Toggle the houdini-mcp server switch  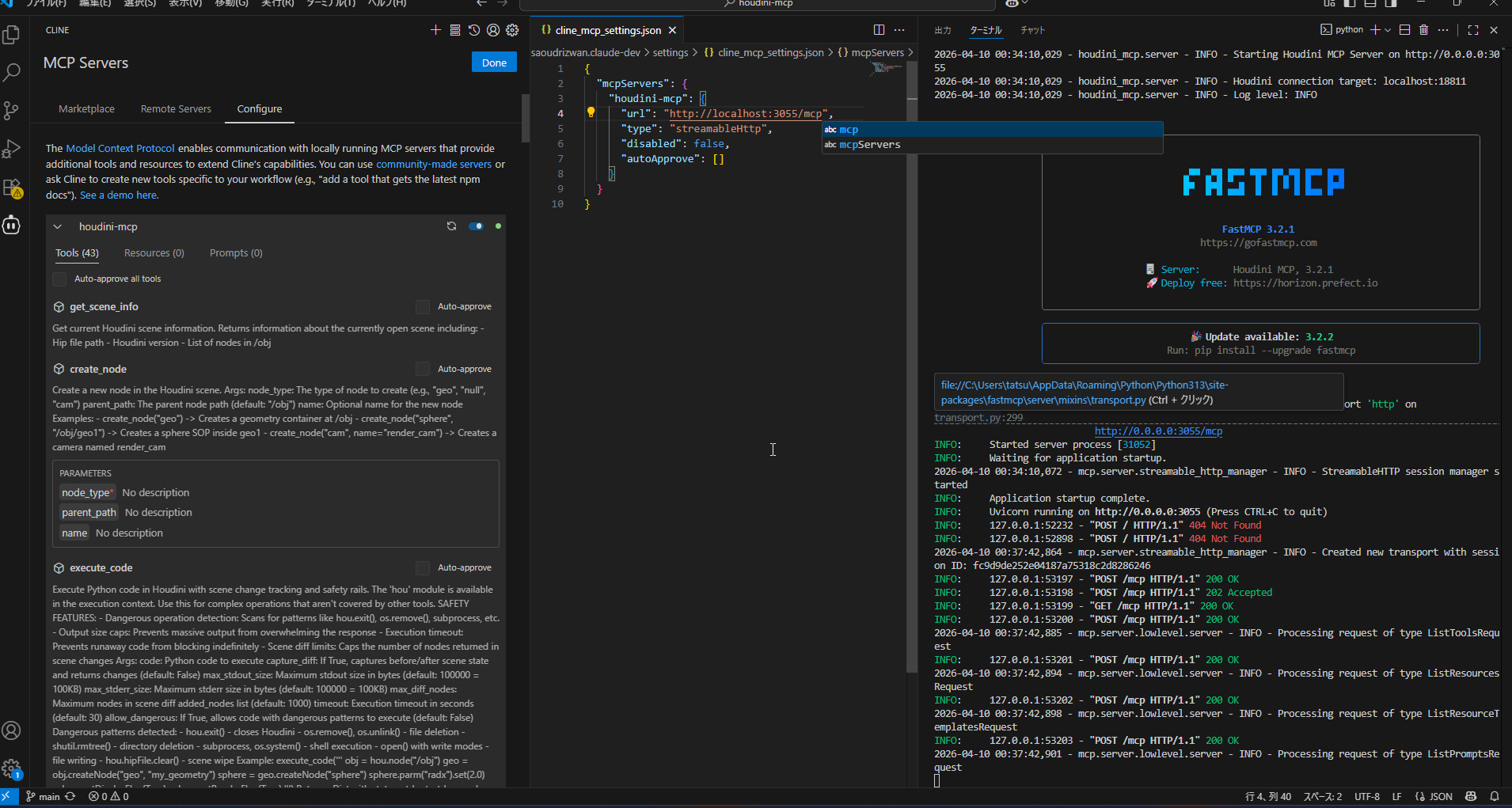click(x=476, y=226)
